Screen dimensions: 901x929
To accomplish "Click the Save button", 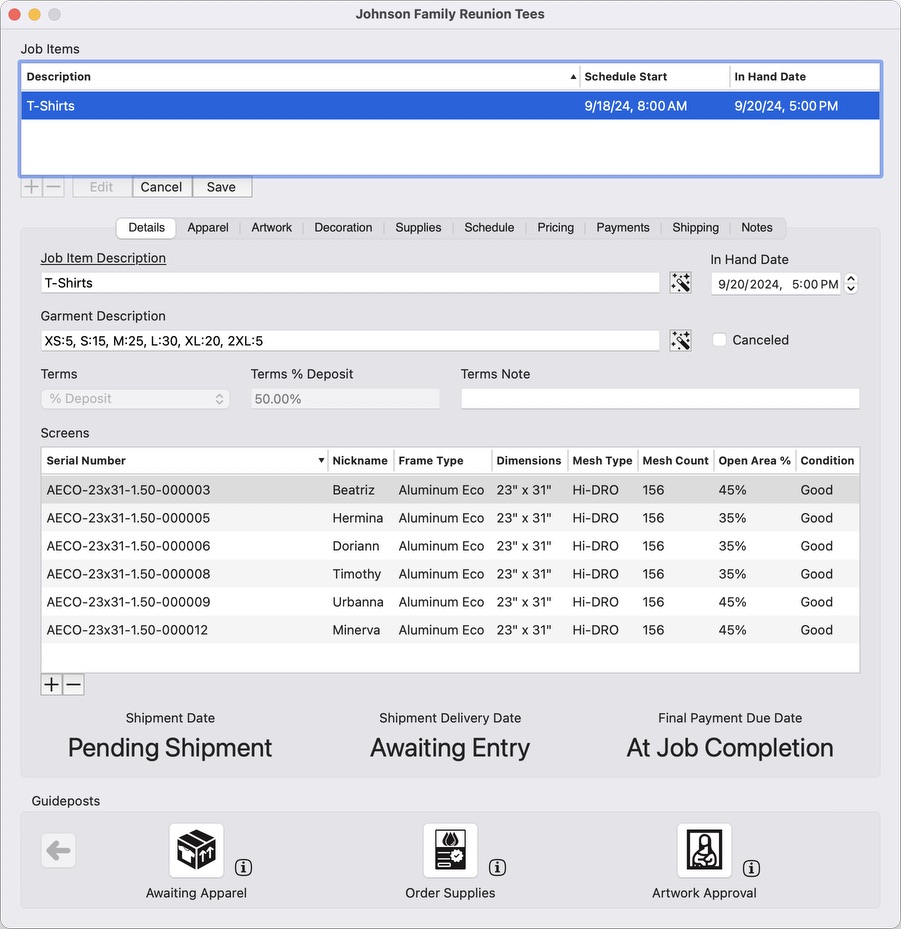I will 221,187.
